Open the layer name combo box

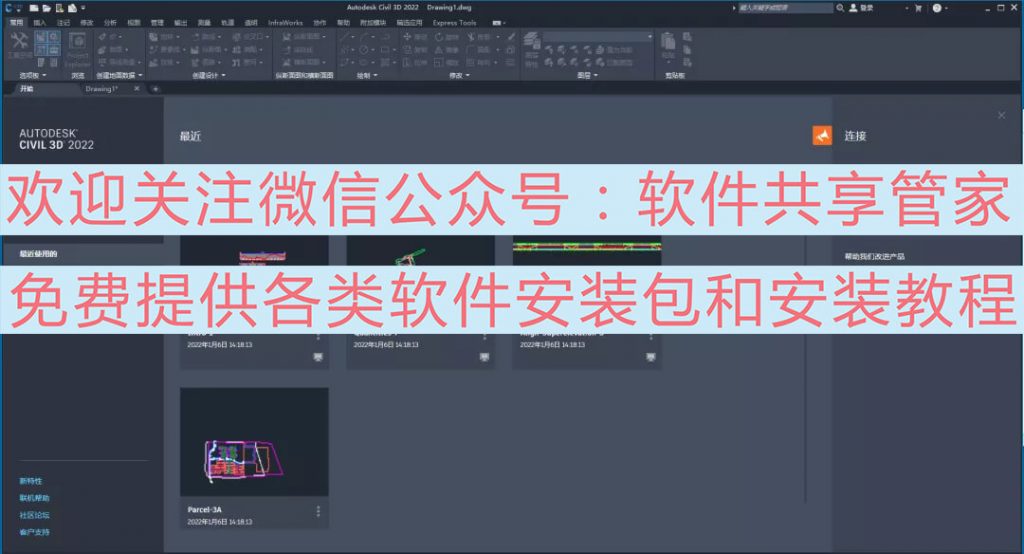pos(598,37)
